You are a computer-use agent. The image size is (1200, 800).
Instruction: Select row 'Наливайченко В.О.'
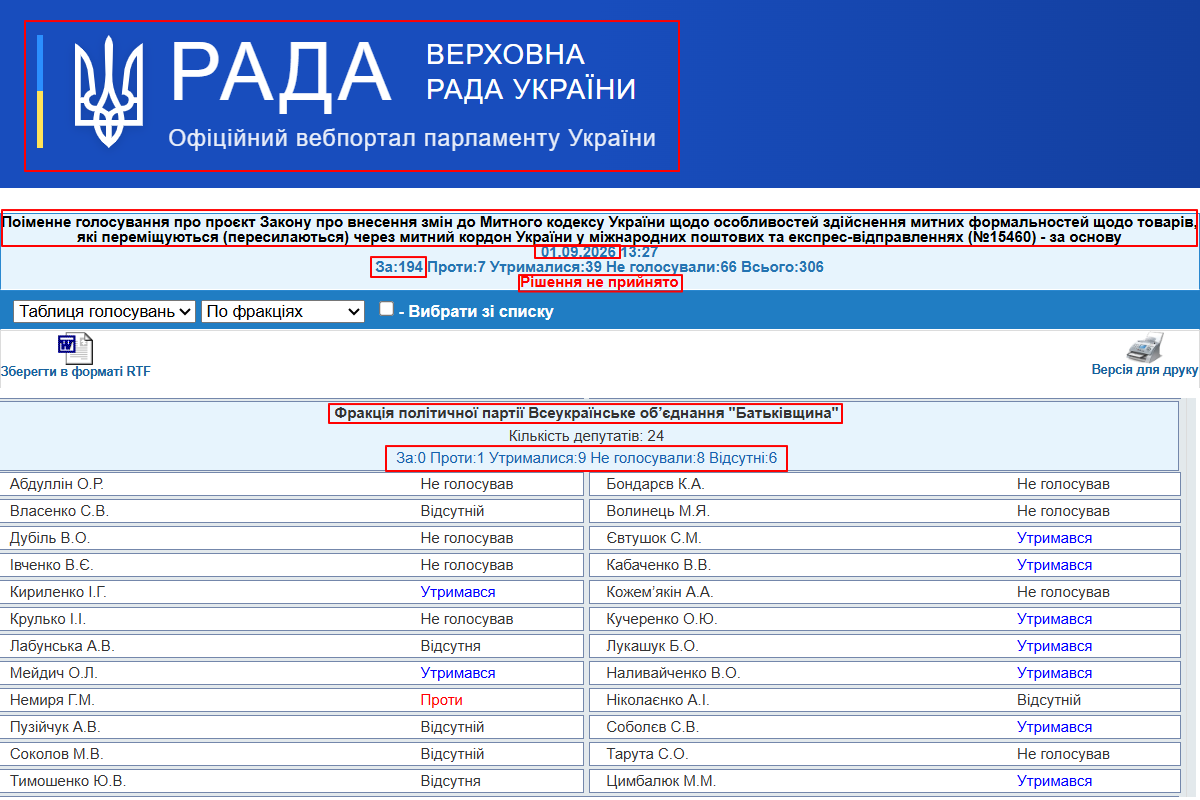pos(884,673)
